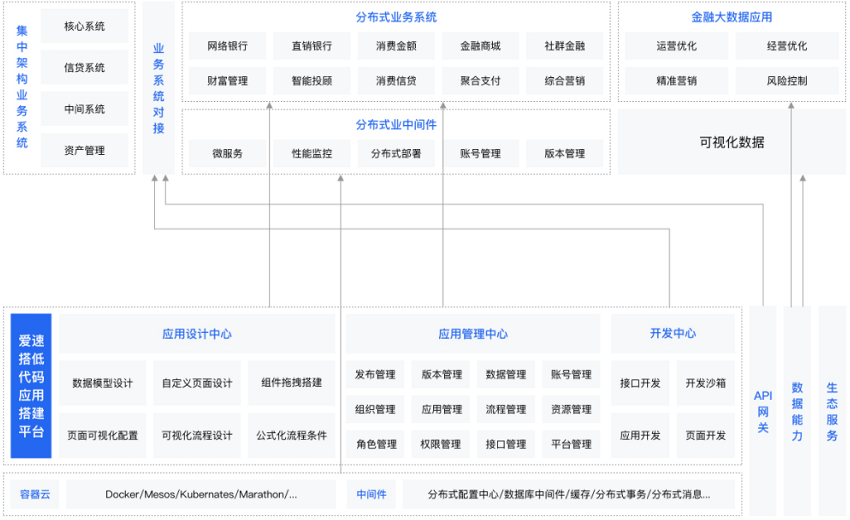Select the 接口管理 box
The image size is (850, 520).
[x=506, y=444]
